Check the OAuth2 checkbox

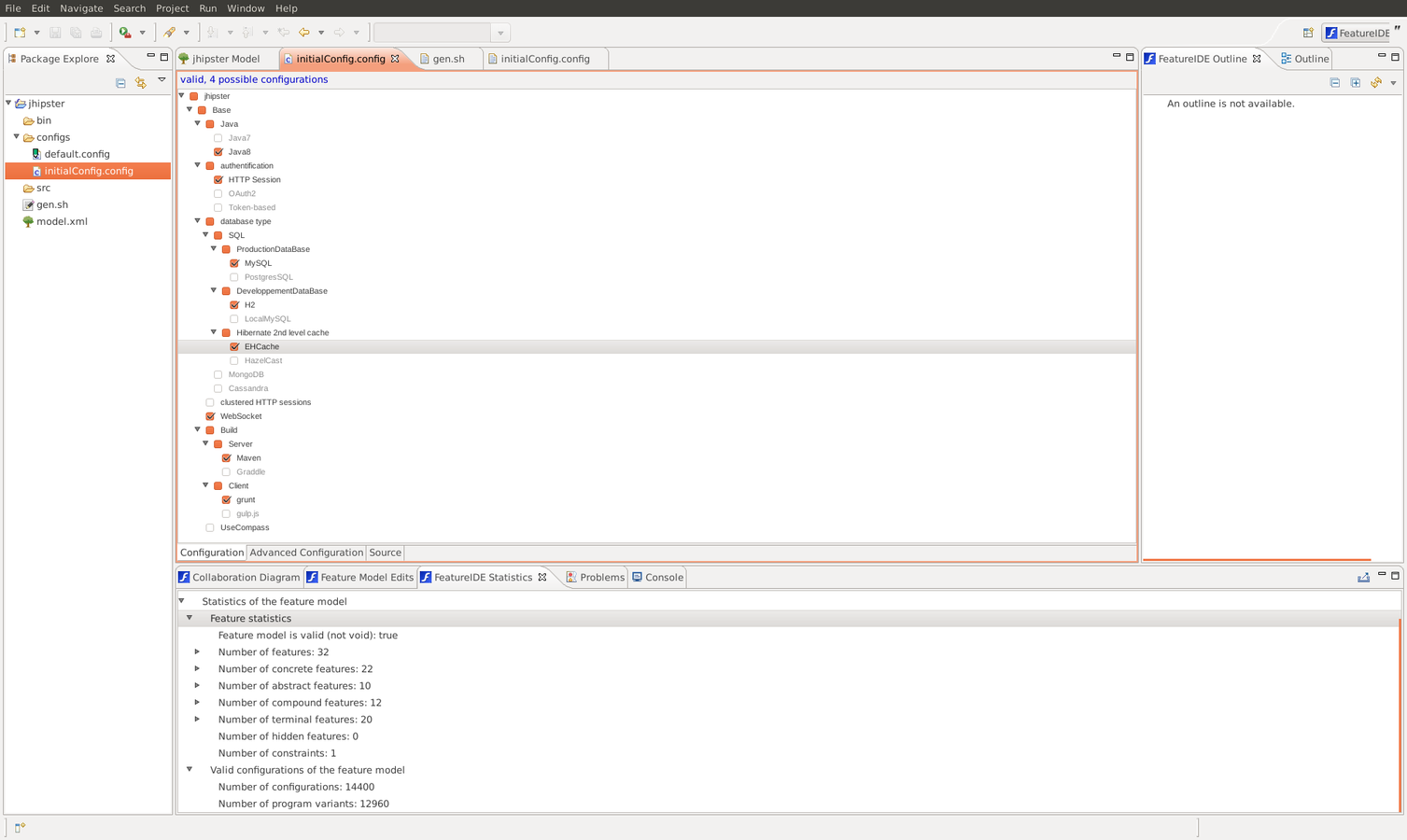[x=218, y=194]
